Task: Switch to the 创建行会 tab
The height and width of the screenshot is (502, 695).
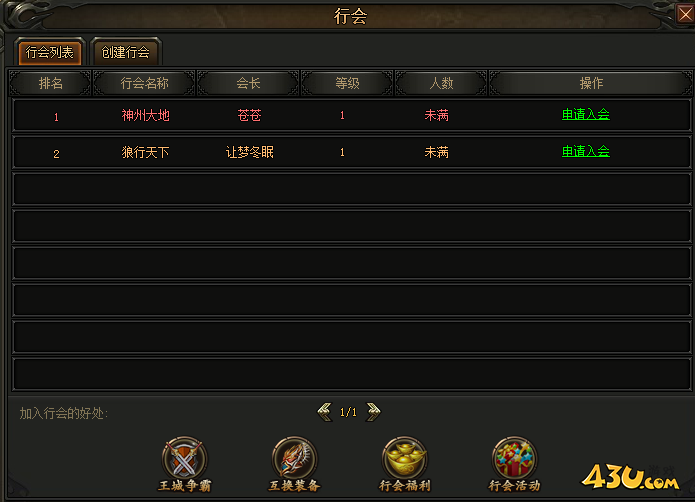Action: 125,53
